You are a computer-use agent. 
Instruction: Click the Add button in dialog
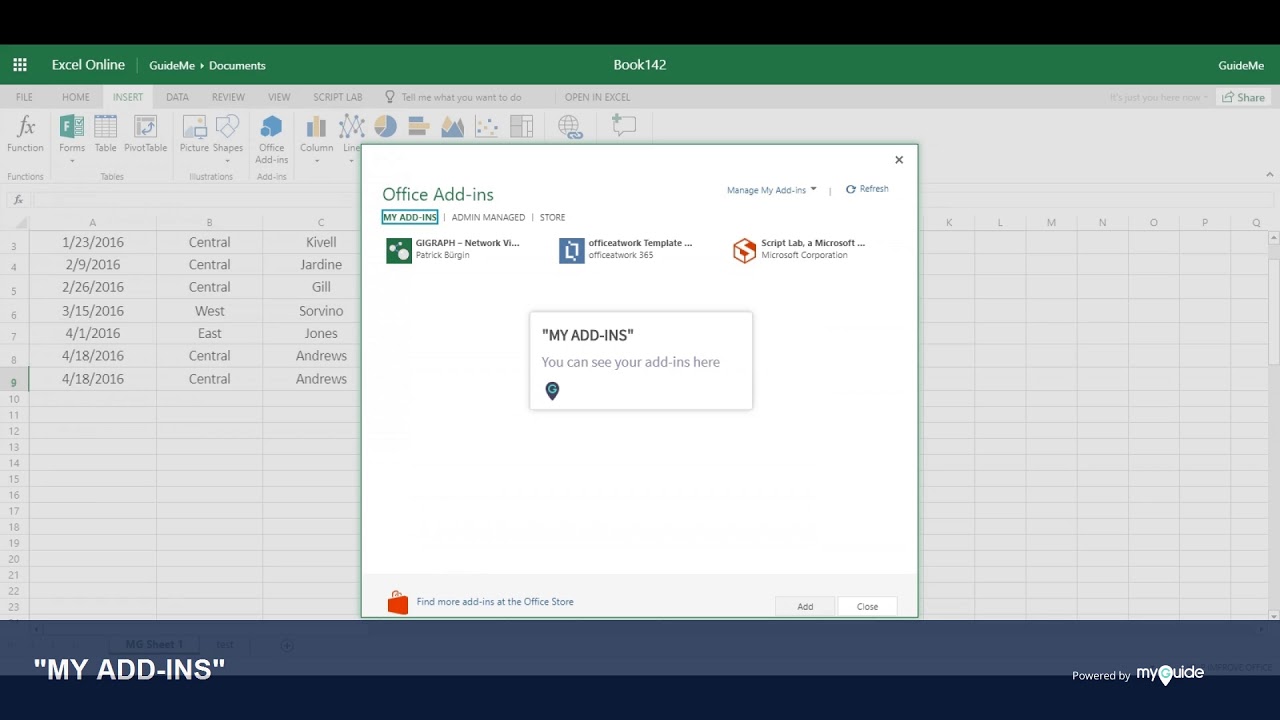(x=805, y=607)
